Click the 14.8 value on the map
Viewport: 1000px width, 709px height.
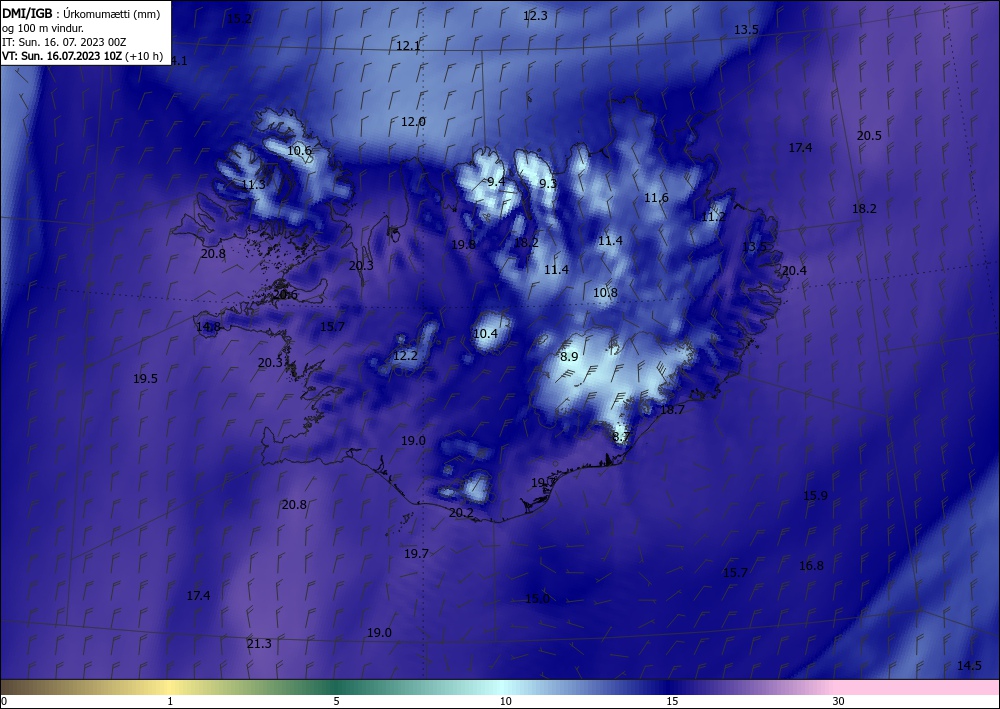[209, 327]
